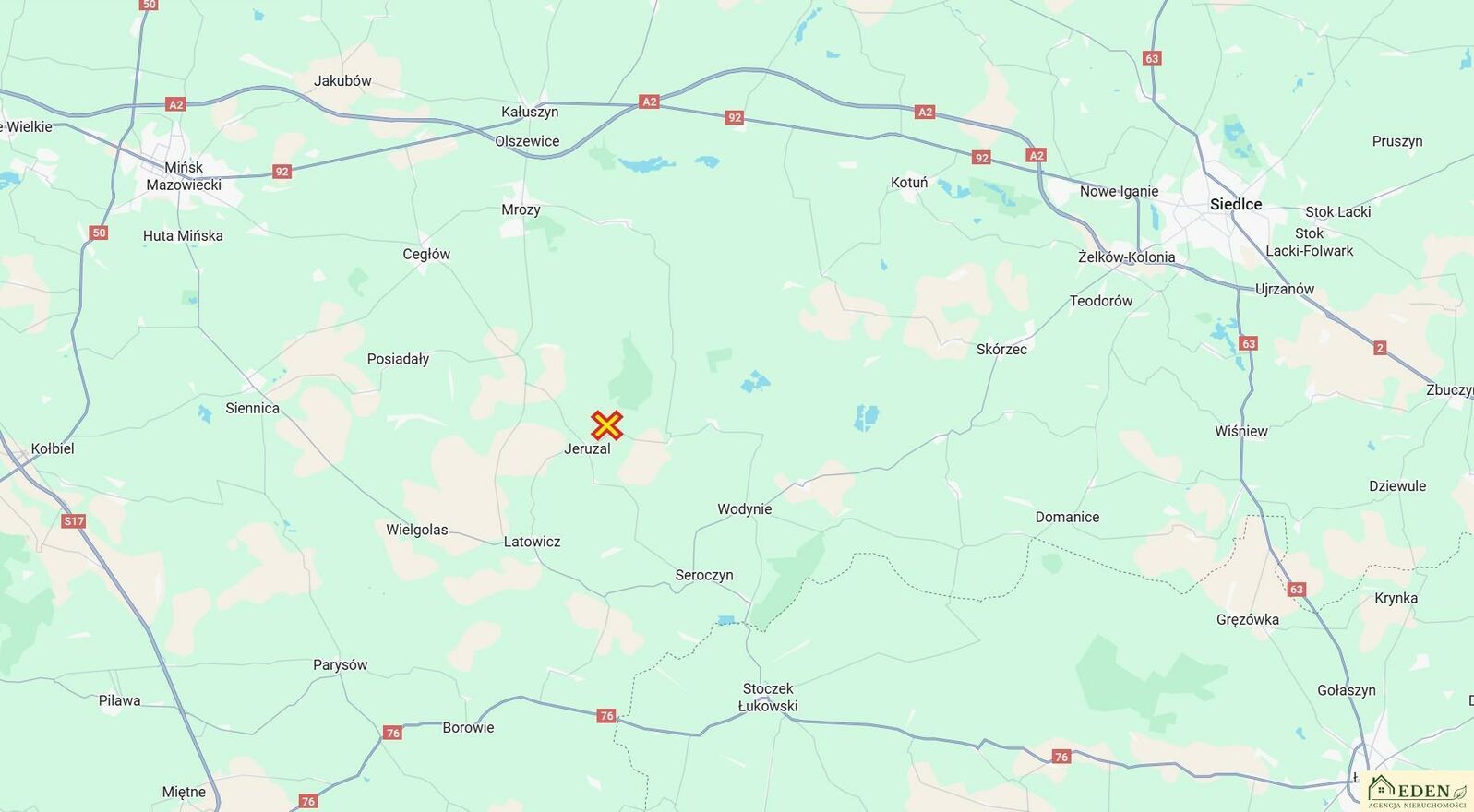The image size is (1474, 812).
Task: Click the 76 shield near Borowie
Action: (393, 733)
